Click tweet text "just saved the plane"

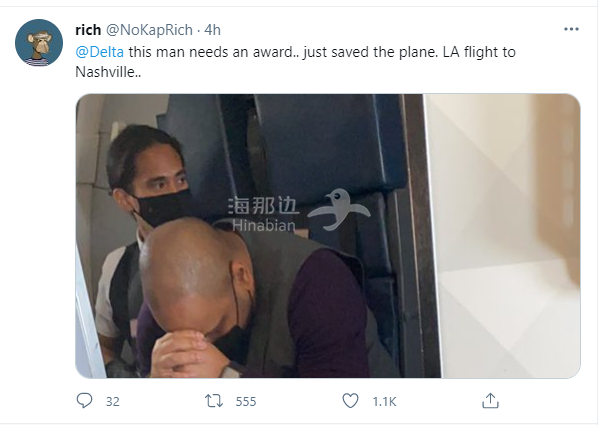(371, 52)
